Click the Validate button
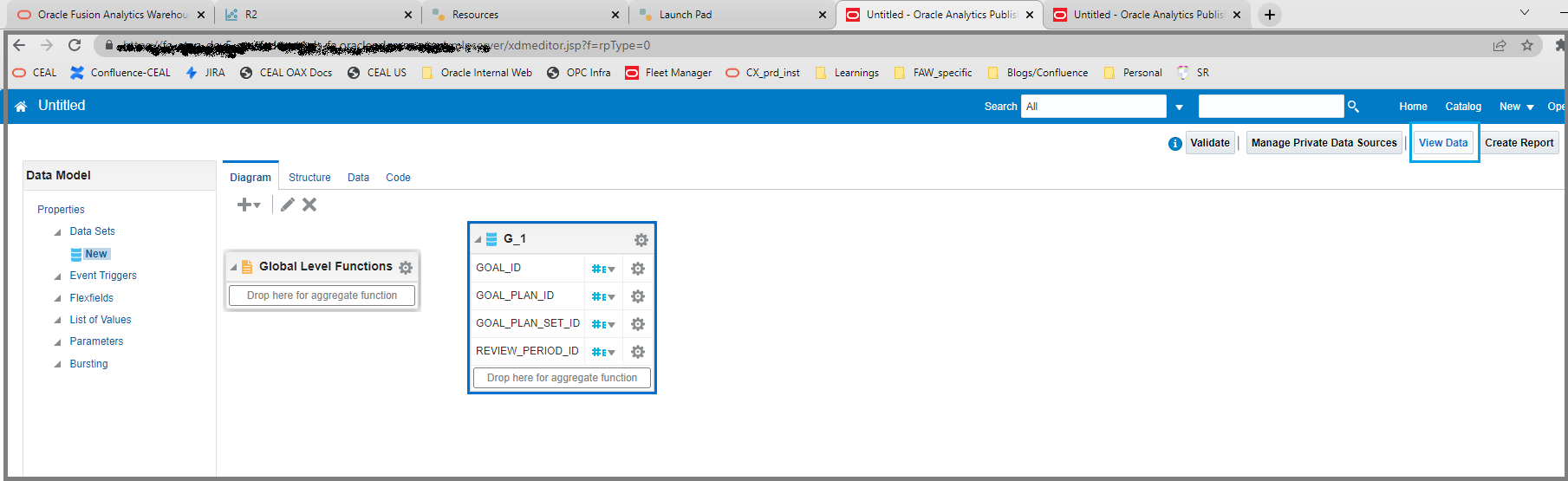The width and height of the screenshot is (1568, 481). 1209,143
